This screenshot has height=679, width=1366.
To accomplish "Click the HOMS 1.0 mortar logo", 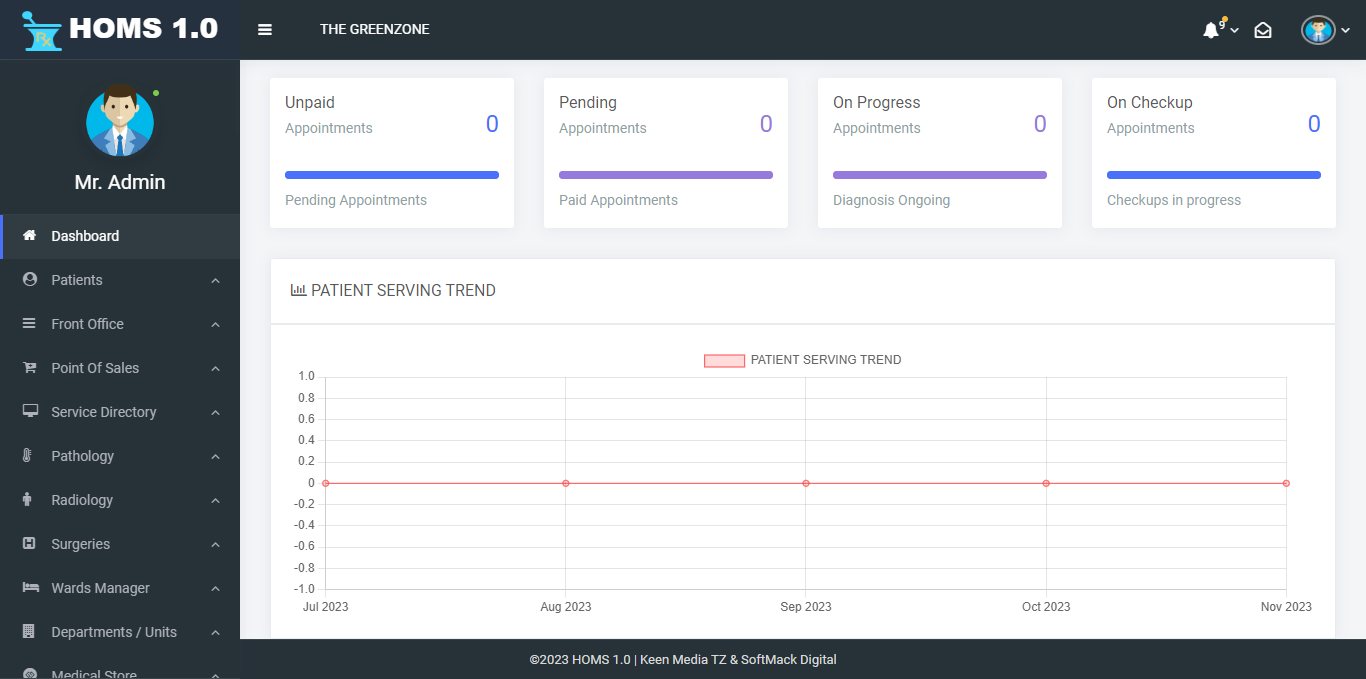I will click(42, 30).
